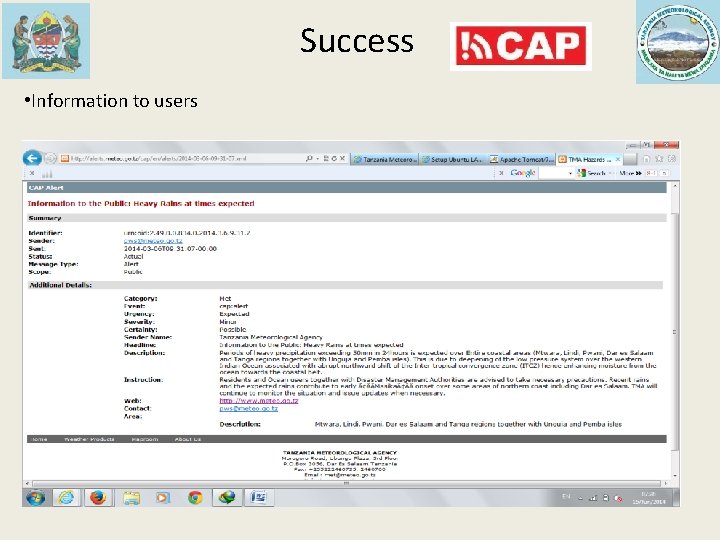Open Firefox from the taskbar
The width and height of the screenshot is (720, 540).
tap(98, 498)
